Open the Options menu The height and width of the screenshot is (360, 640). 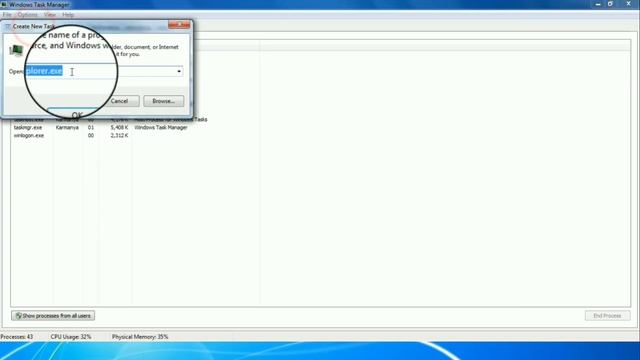coord(27,15)
